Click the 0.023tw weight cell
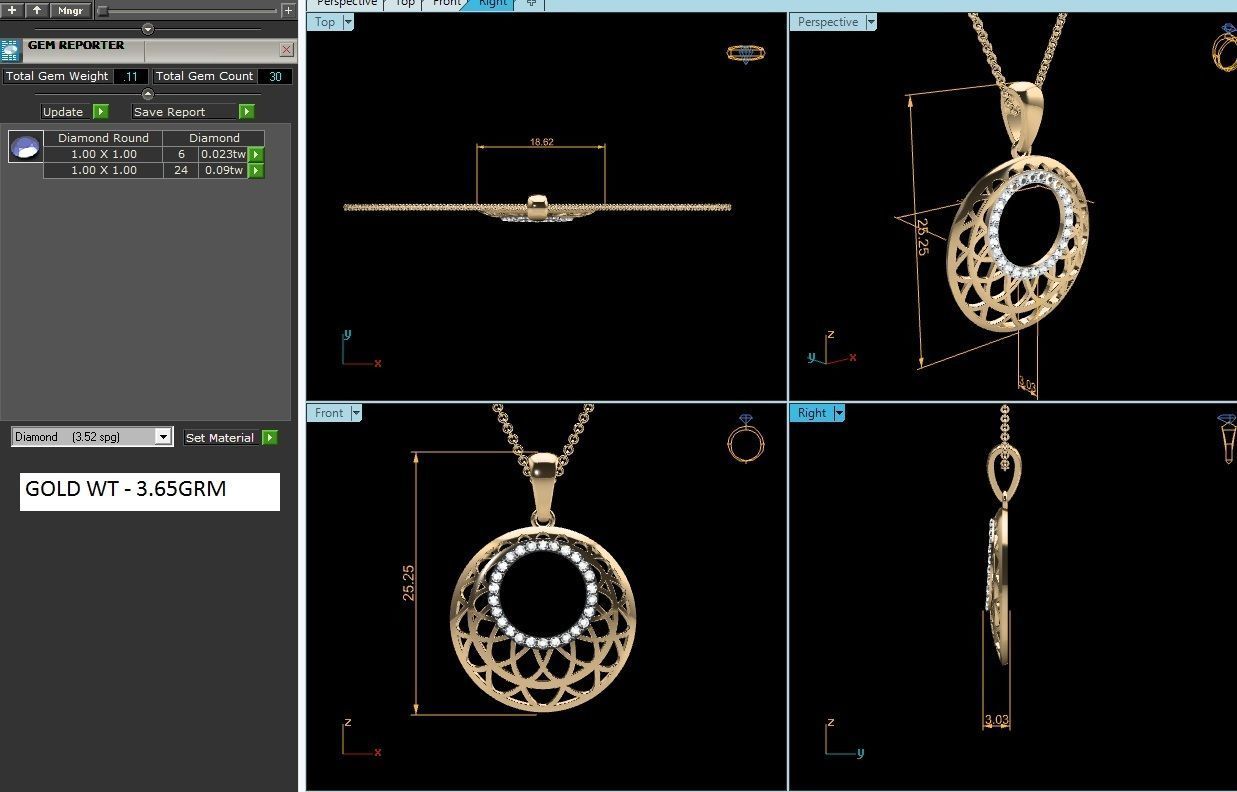This screenshot has width=1237, height=792. click(x=223, y=154)
